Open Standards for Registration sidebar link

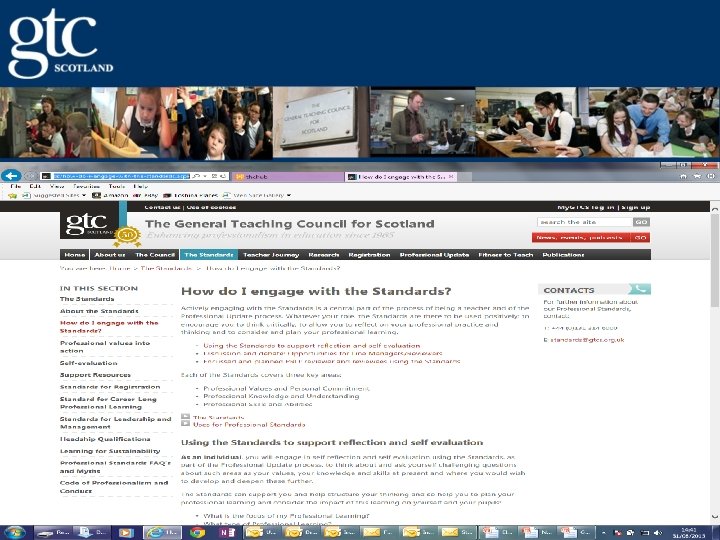click(110, 387)
